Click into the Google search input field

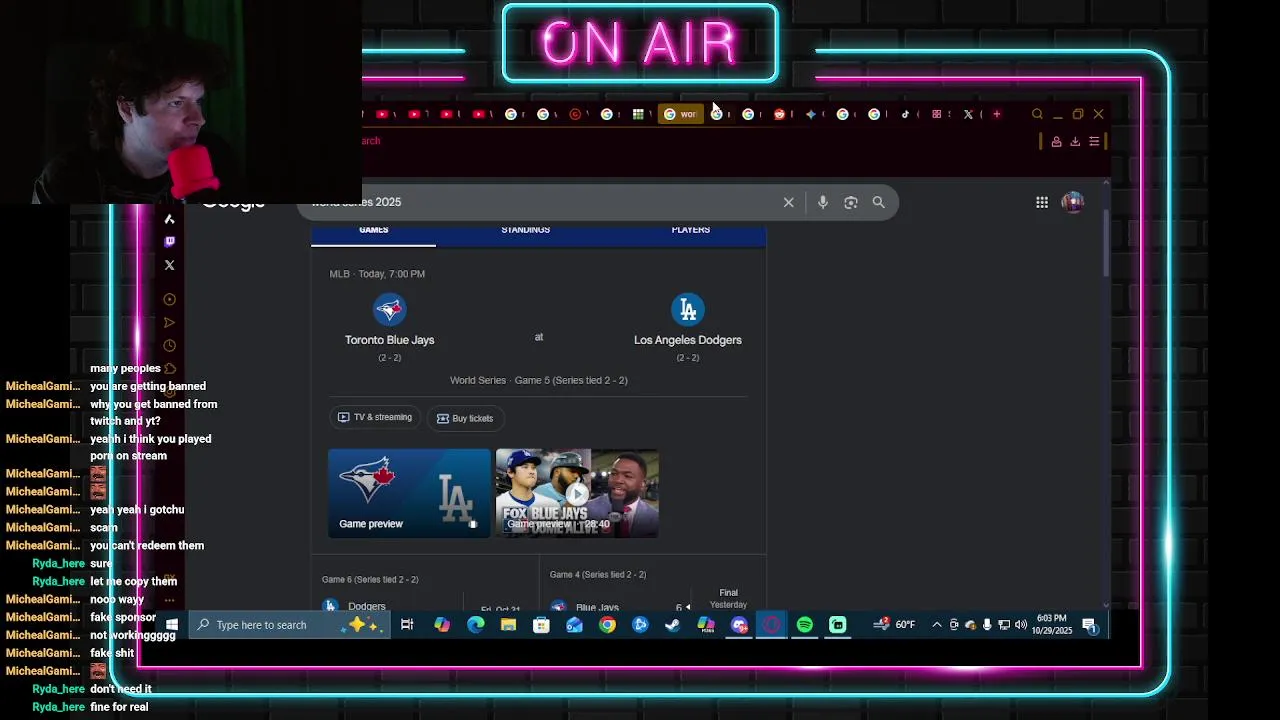pos(540,202)
